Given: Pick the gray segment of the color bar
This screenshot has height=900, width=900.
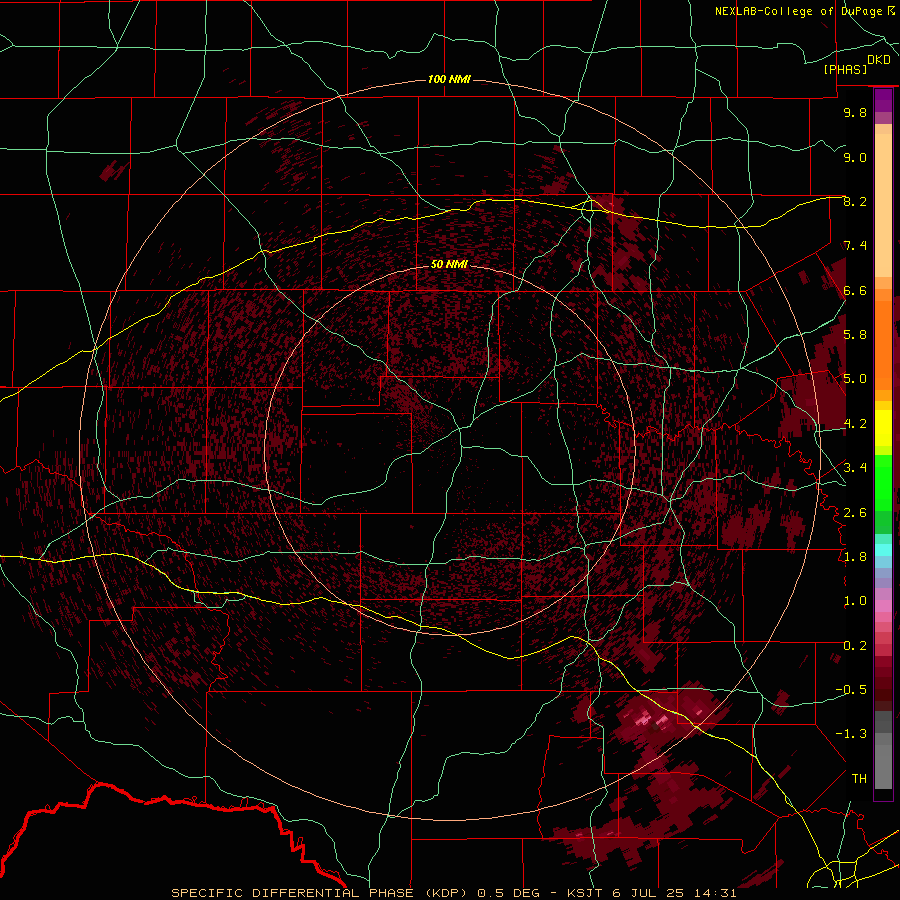Looking at the screenshot, I should [x=883, y=751].
